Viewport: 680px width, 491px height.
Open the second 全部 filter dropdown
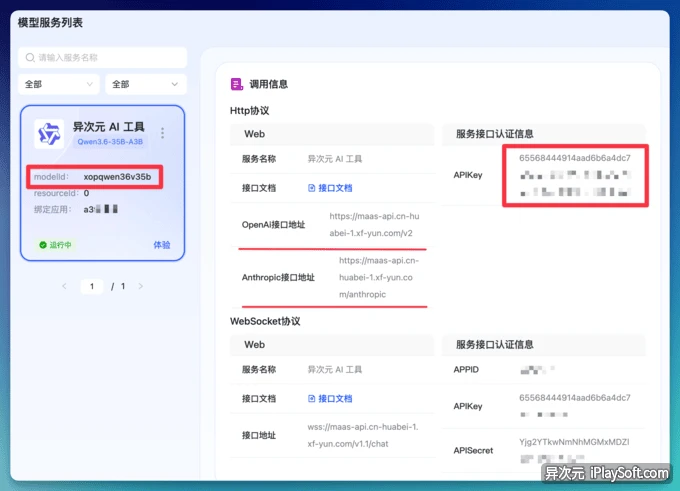(x=146, y=84)
